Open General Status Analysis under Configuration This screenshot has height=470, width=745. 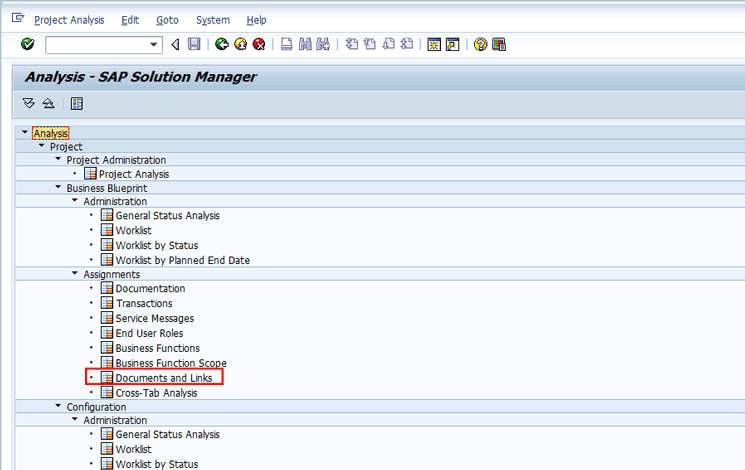coord(167,434)
